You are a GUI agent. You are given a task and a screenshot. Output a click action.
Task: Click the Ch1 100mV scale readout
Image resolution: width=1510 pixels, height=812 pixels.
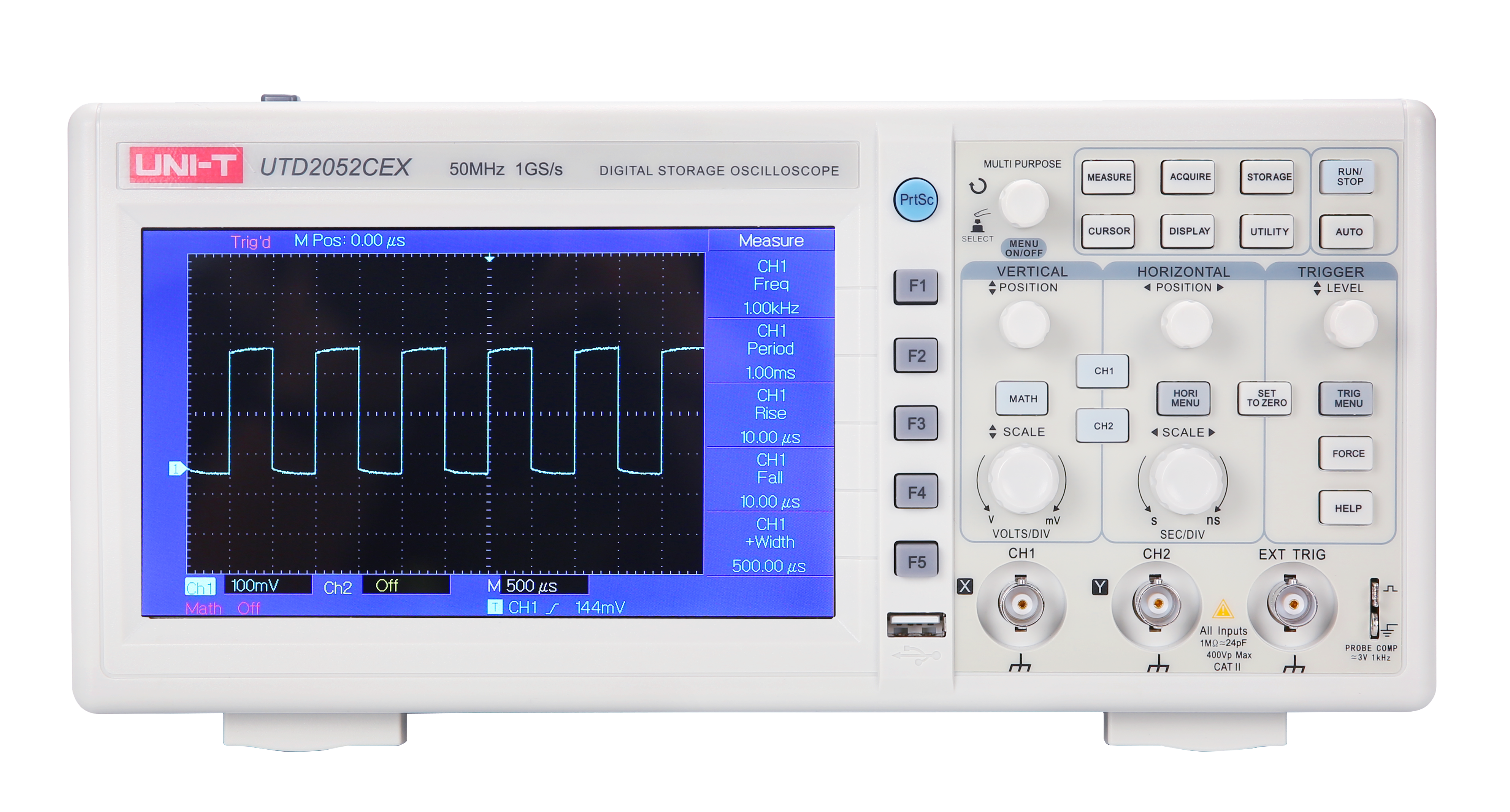(x=249, y=586)
